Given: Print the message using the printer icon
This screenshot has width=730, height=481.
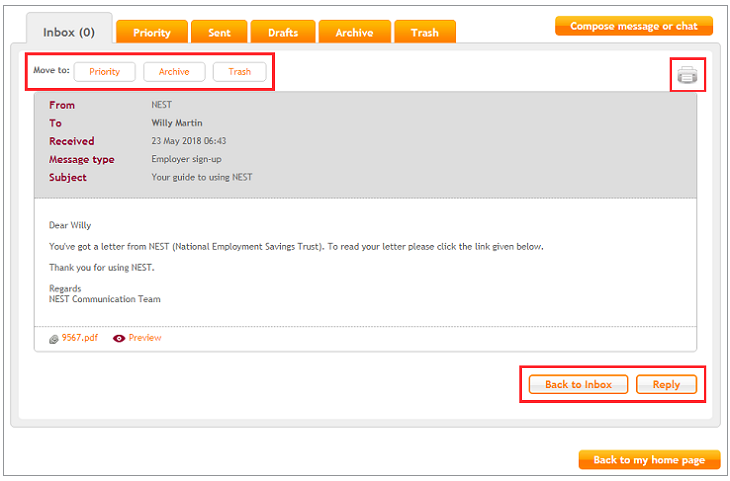Looking at the screenshot, I should point(687,75).
